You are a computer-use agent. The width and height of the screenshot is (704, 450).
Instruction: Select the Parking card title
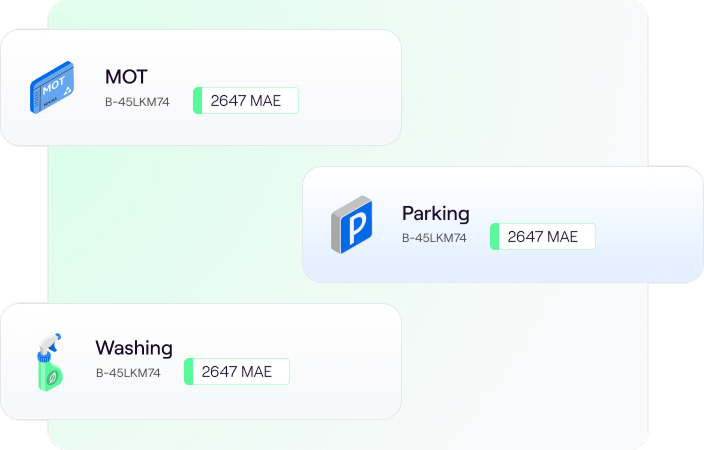coord(435,213)
